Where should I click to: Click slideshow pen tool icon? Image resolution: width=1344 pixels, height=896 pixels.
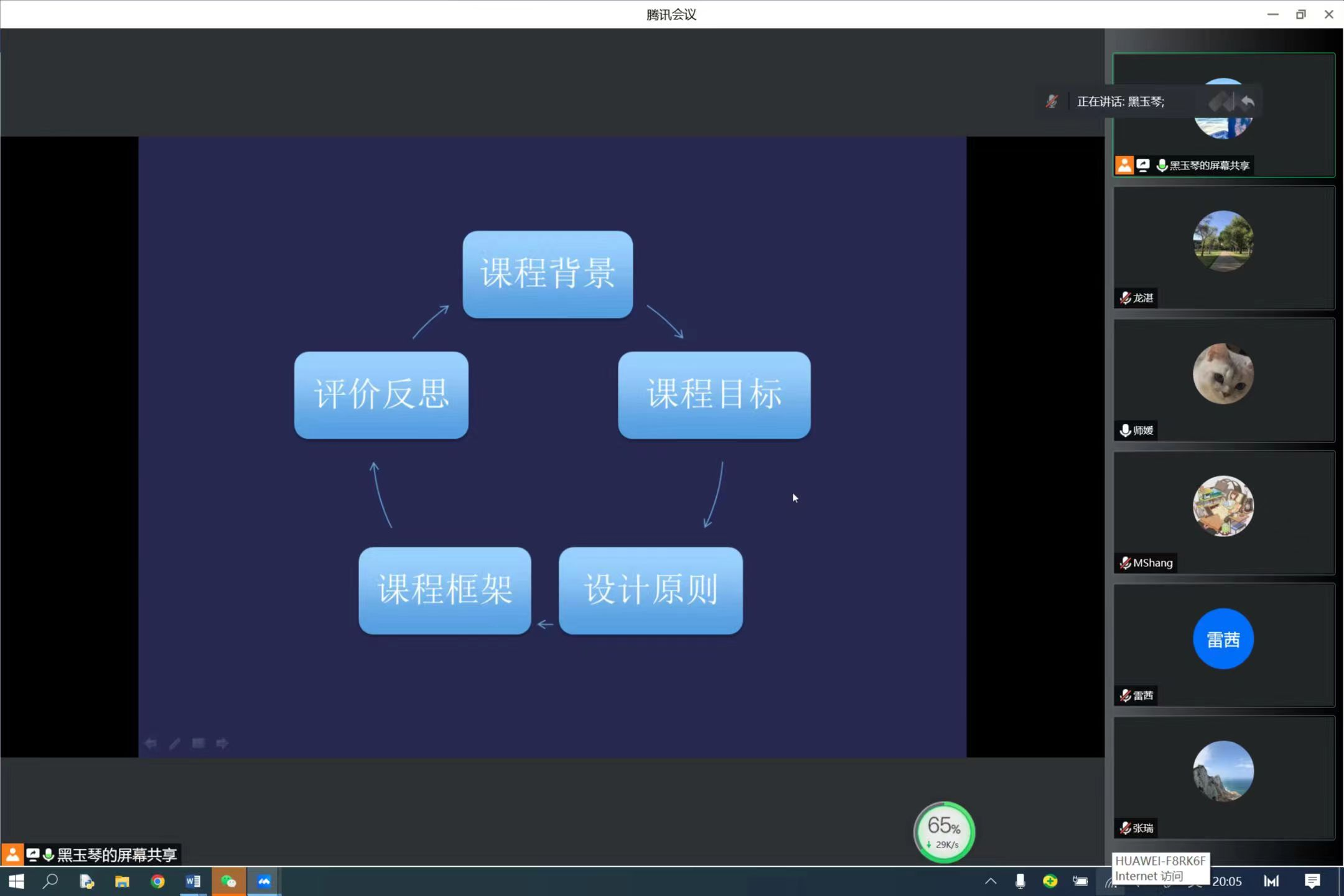[x=175, y=744]
